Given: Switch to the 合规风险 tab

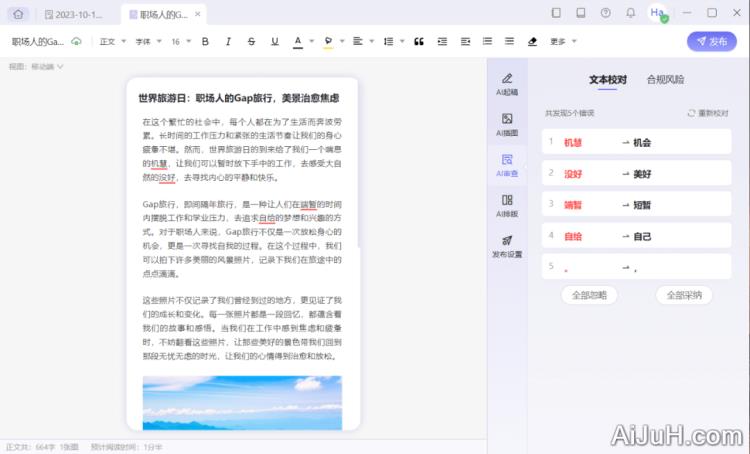Looking at the screenshot, I should pyautogui.click(x=665, y=79).
